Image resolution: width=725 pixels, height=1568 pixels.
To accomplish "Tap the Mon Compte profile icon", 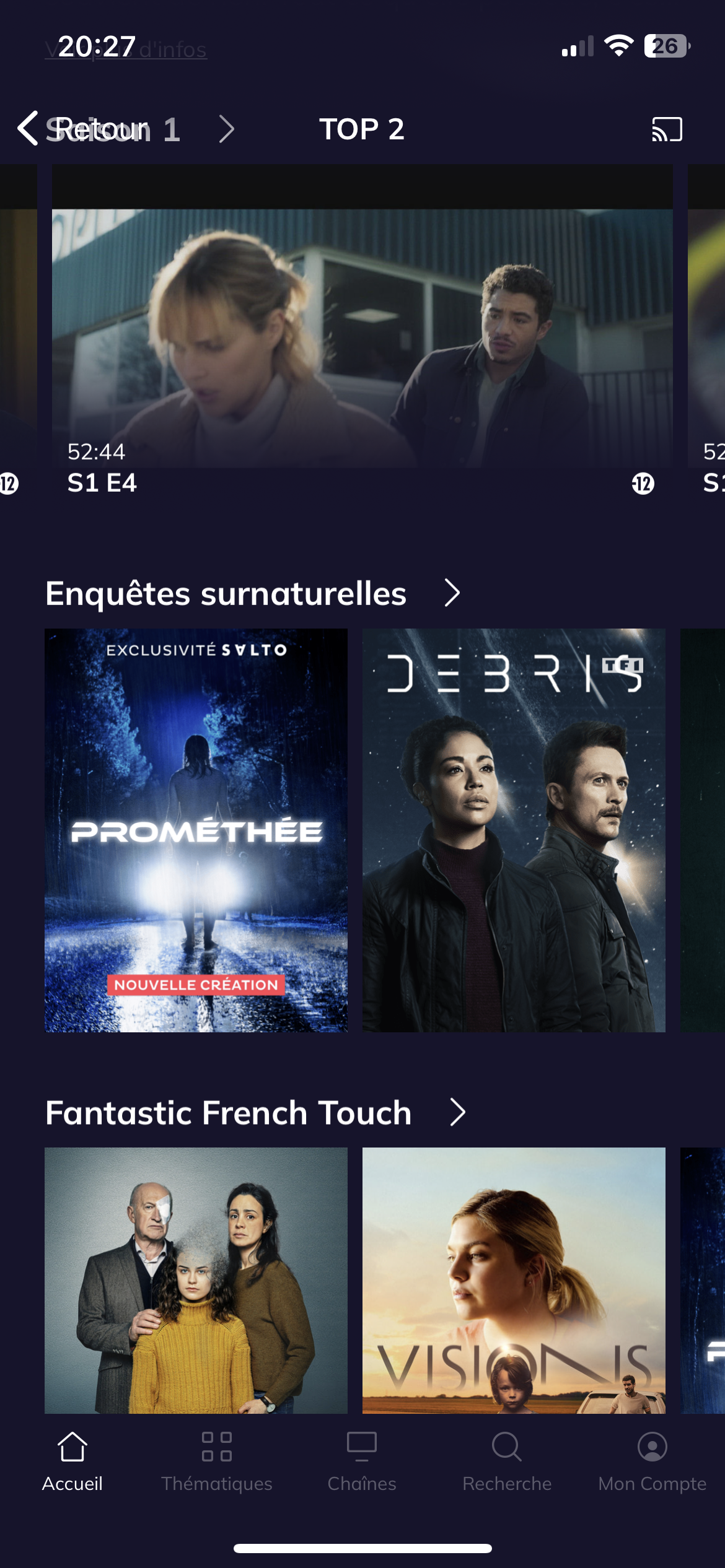I will (x=652, y=1447).
